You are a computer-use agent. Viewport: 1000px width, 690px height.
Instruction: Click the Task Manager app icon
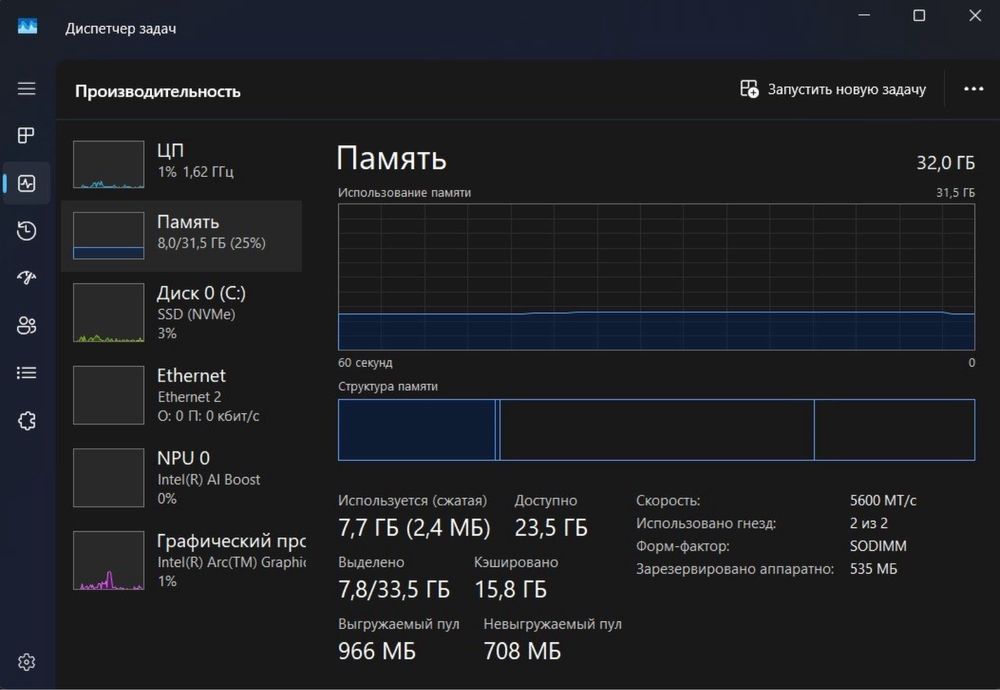pyautogui.click(x=27, y=26)
